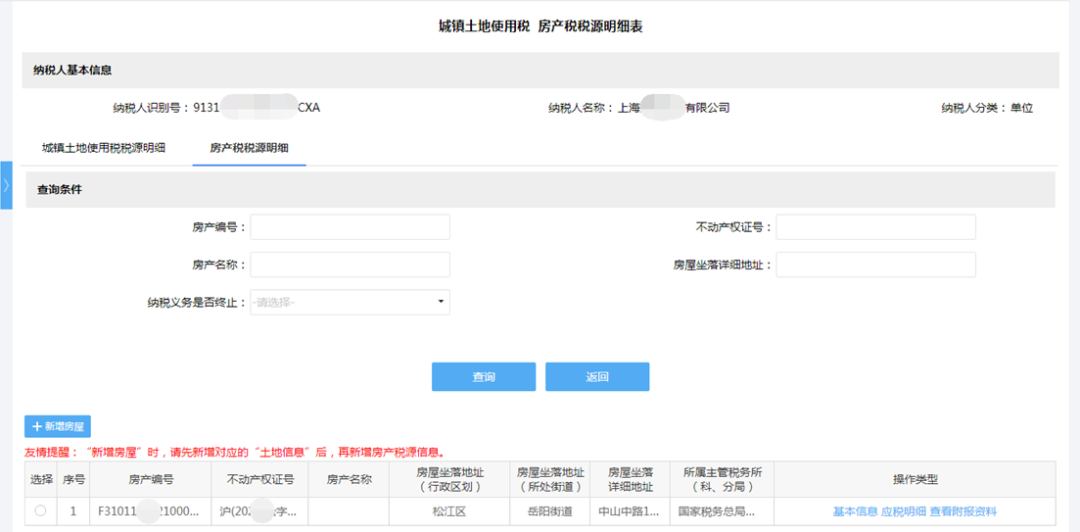Open the 应税明细 link
The width and height of the screenshot is (1080, 532).
(x=903, y=511)
